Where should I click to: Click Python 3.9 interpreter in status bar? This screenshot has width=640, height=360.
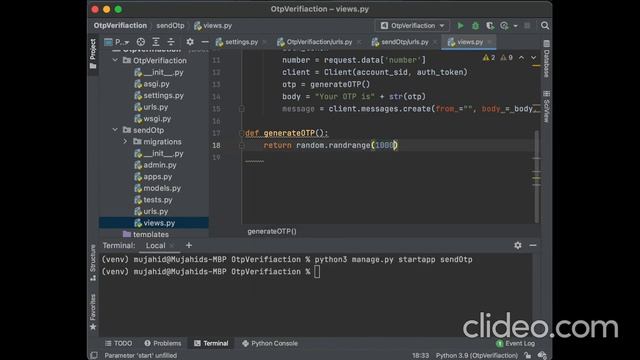click(477, 356)
